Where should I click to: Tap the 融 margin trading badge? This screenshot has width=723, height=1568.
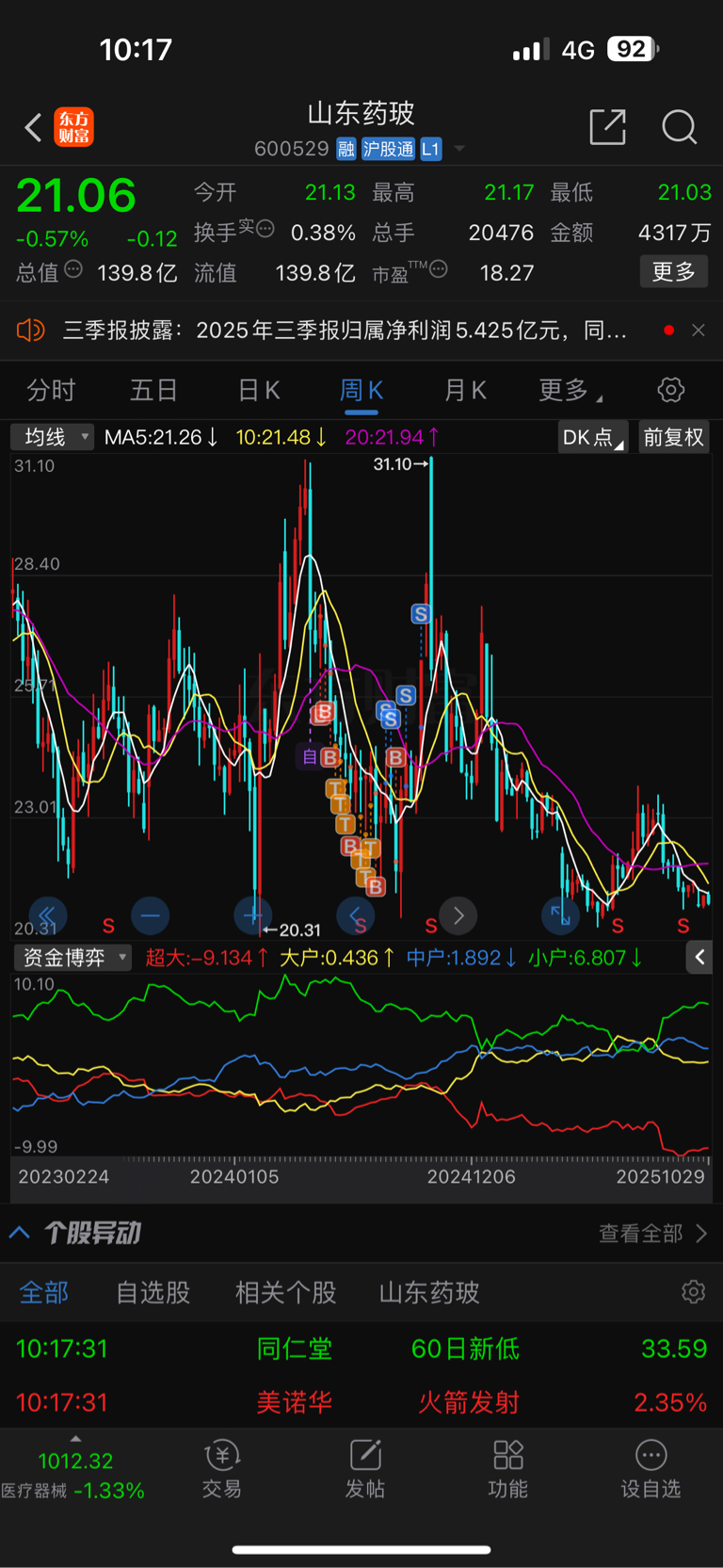coord(346,149)
